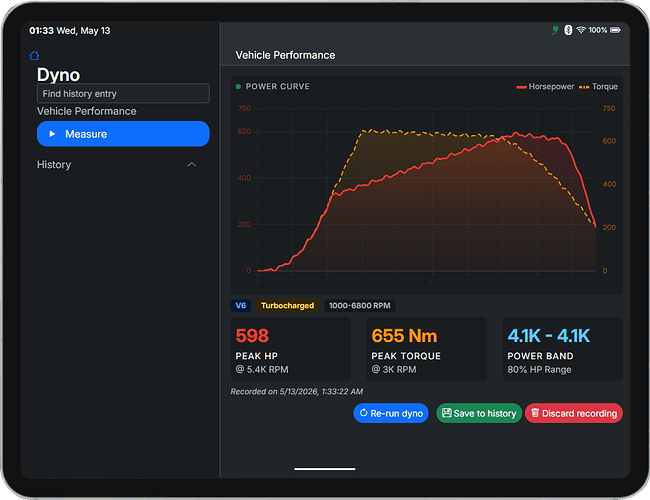Click the Bluetooth icon in the status bar
Image resolution: width=650 pixels, height=500 pixels.
568,30
